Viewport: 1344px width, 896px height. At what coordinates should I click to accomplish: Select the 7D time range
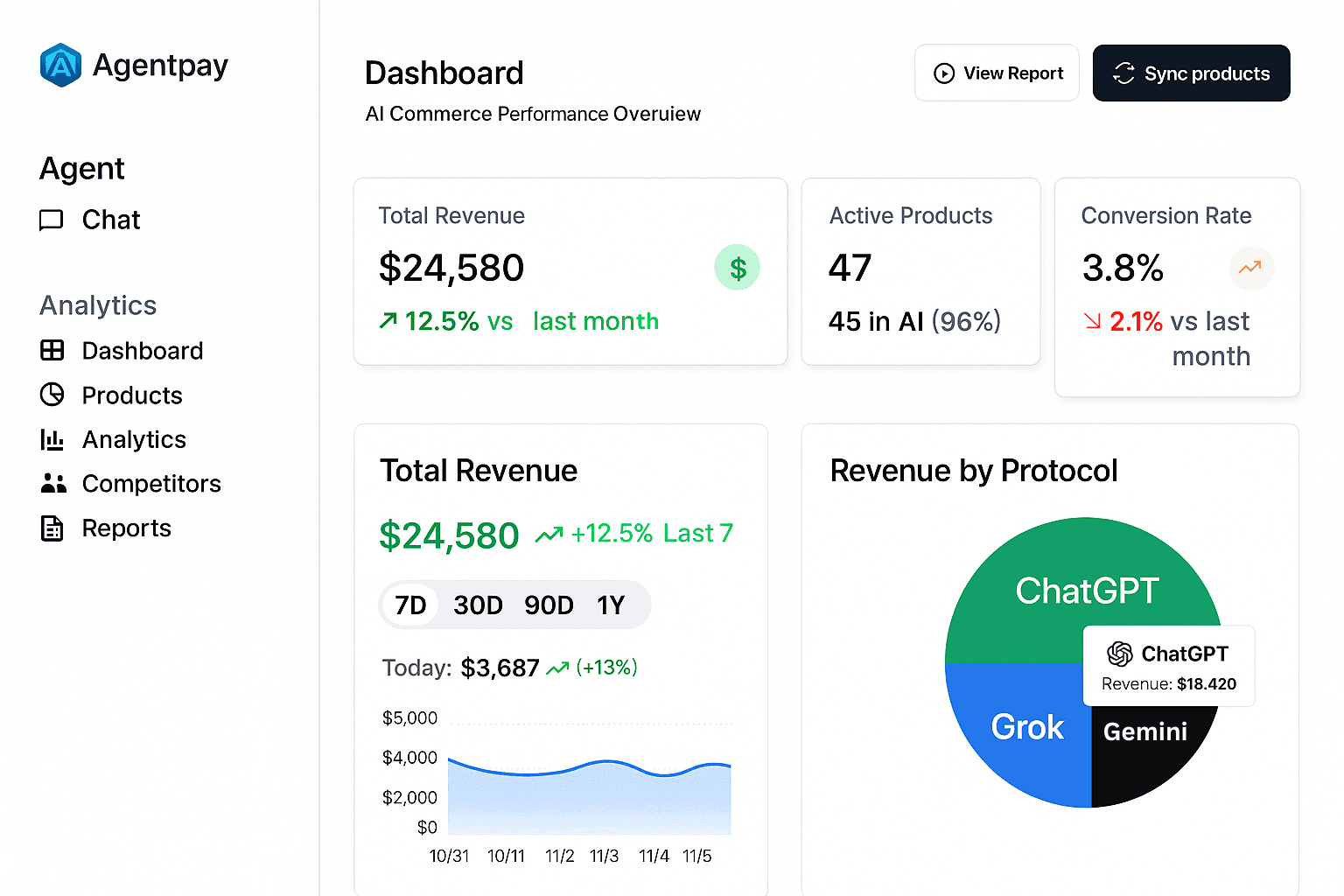coord(410,605)
